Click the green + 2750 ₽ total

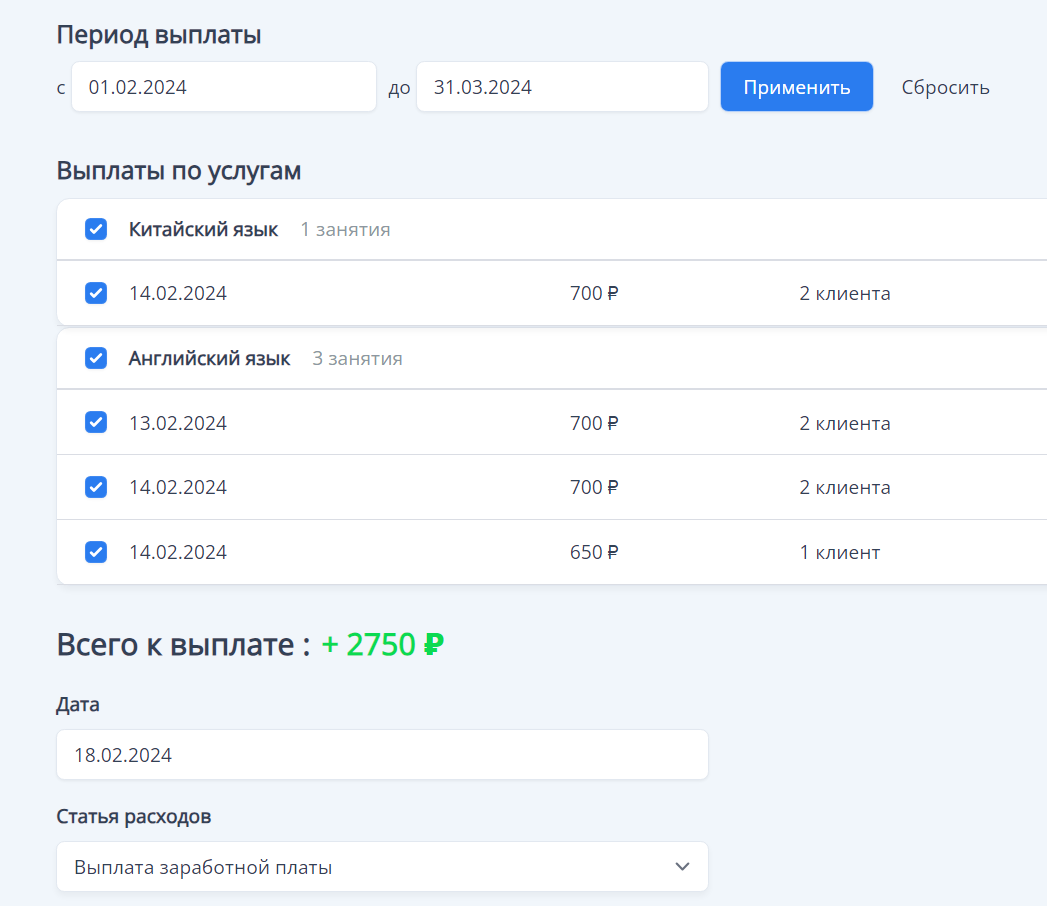[x=380, y=645]
